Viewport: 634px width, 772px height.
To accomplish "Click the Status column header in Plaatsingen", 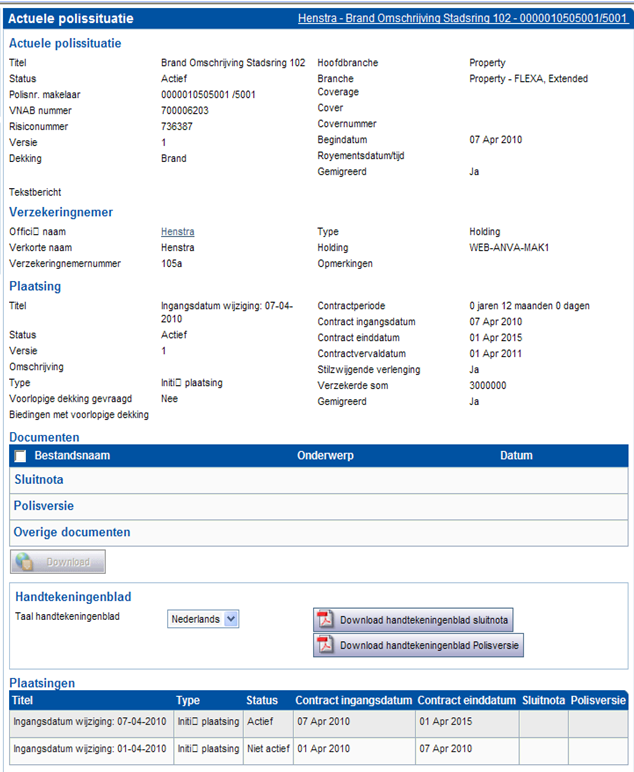I will (x=261, y=701).
